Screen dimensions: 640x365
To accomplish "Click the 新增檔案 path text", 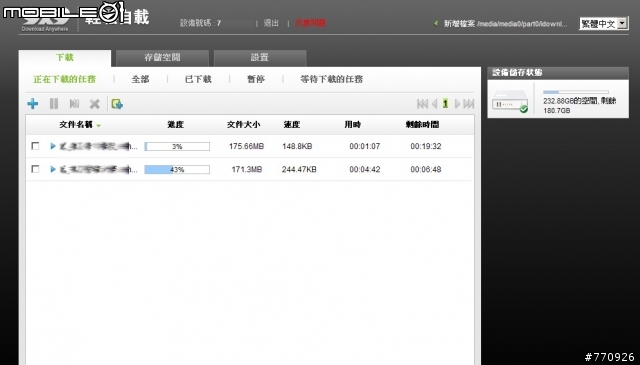I will pos(506,24).
